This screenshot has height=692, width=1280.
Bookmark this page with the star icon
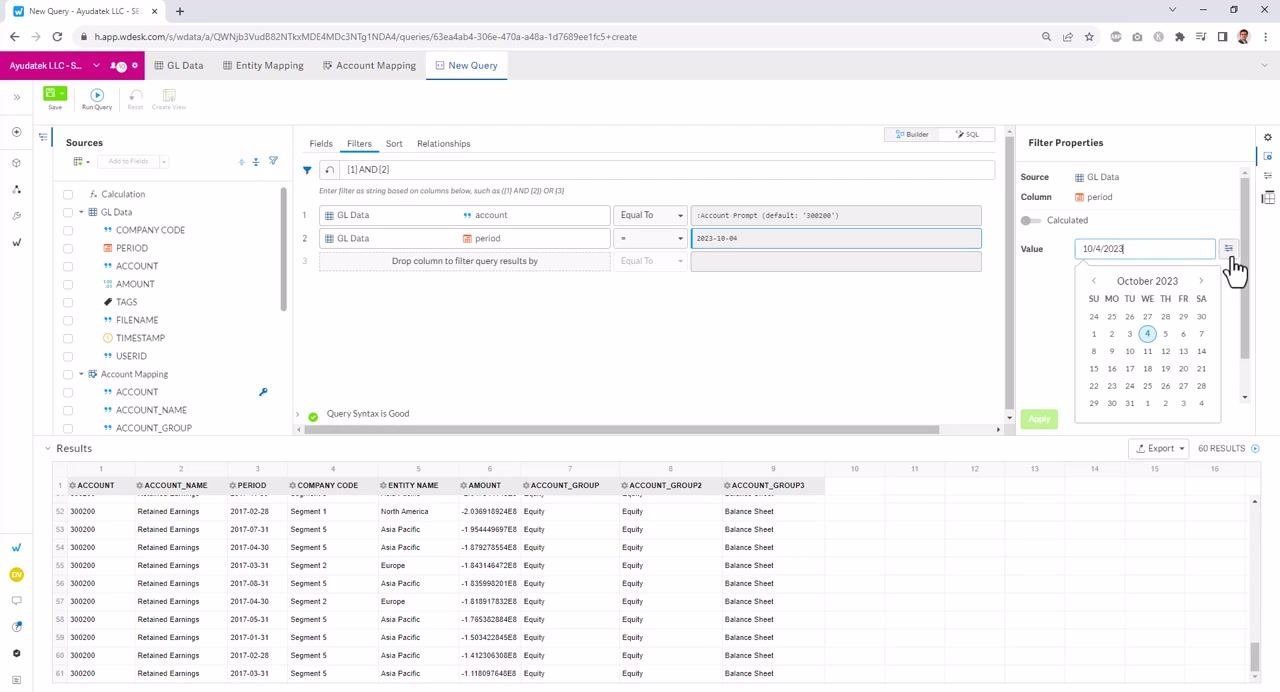(1089, 37)
